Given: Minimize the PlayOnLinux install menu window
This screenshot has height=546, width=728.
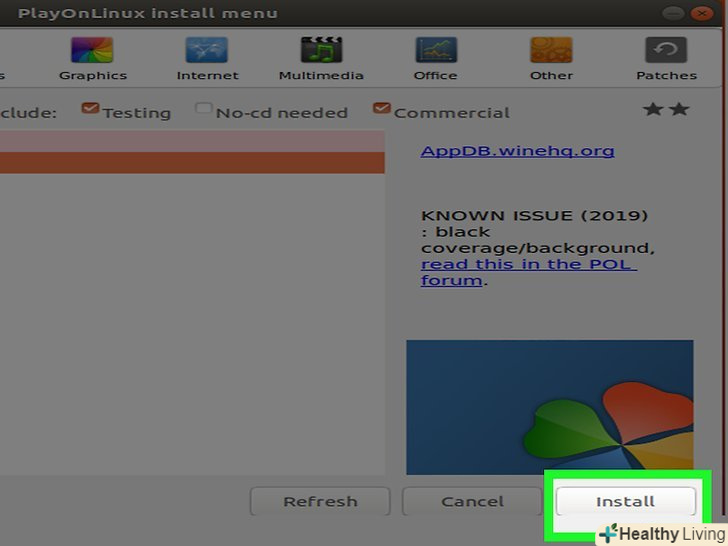Looking at the screenshot, I should point(673,13).
